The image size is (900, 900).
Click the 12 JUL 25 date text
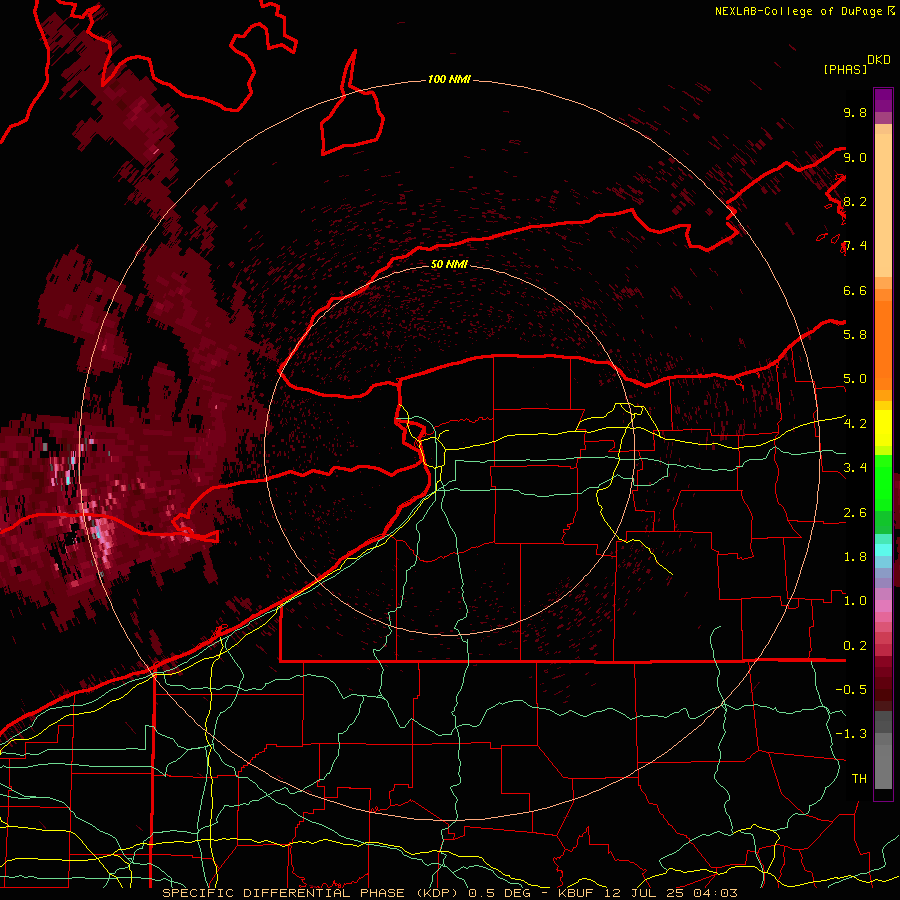click(x=642, y=893)
